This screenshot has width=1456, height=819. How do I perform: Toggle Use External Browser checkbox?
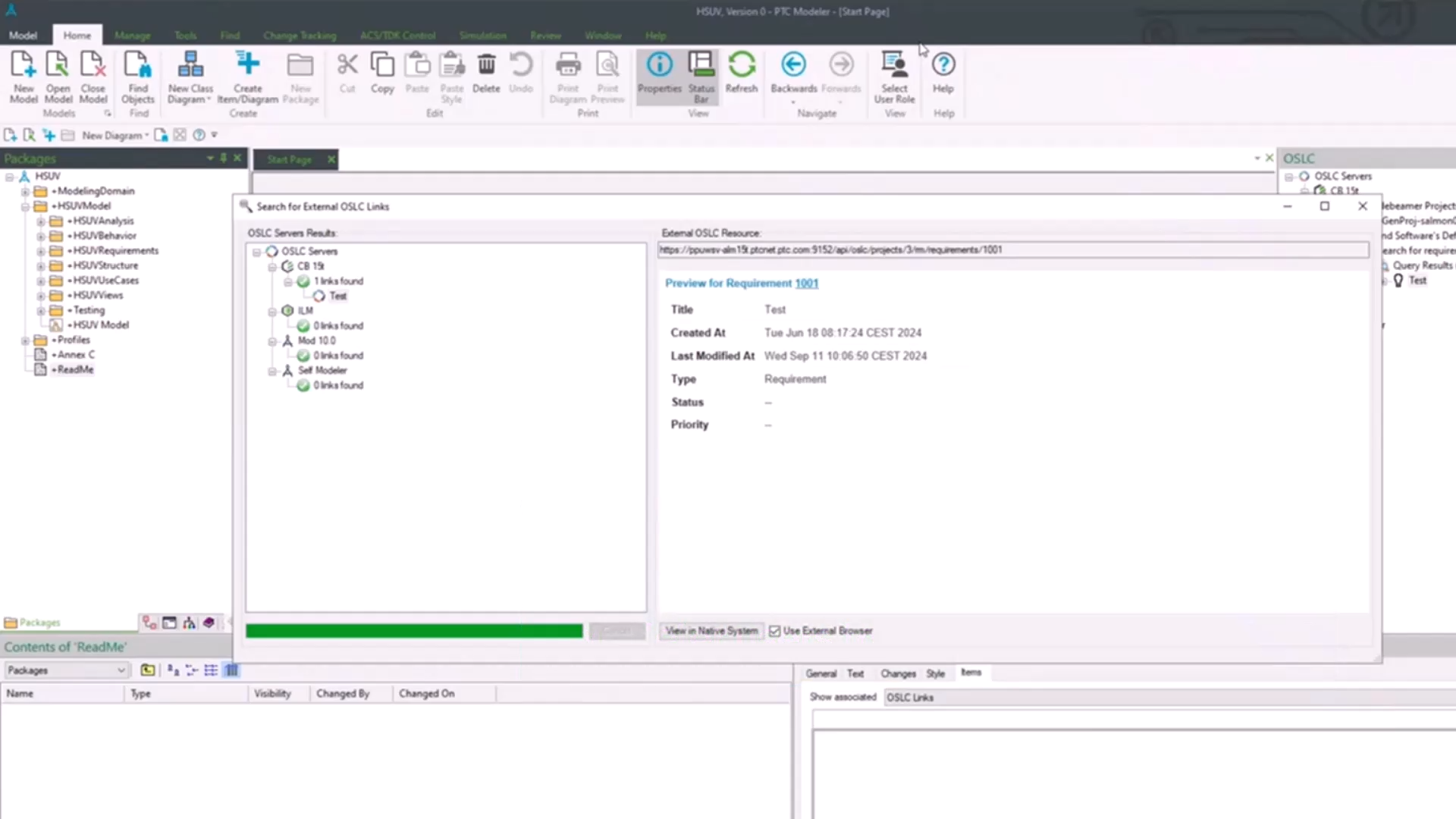[774, 631]
